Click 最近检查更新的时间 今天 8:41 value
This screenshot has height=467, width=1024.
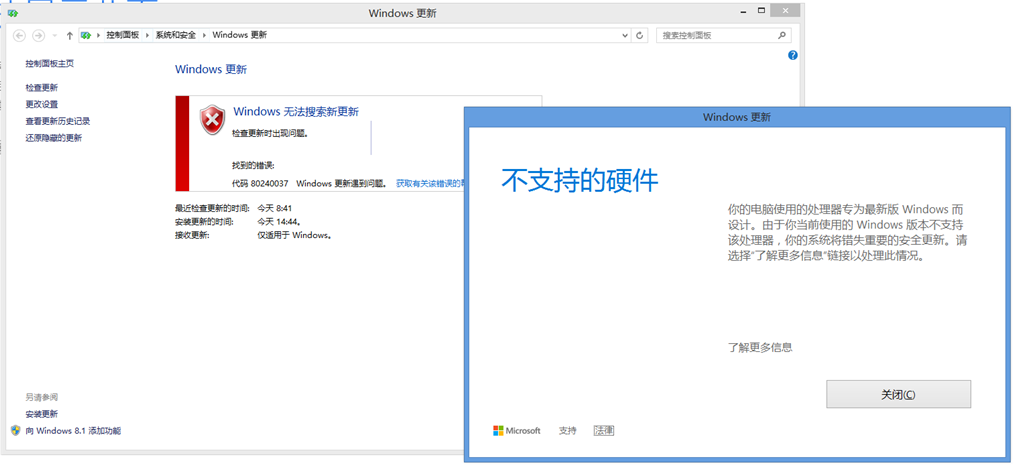coord(274,208)
